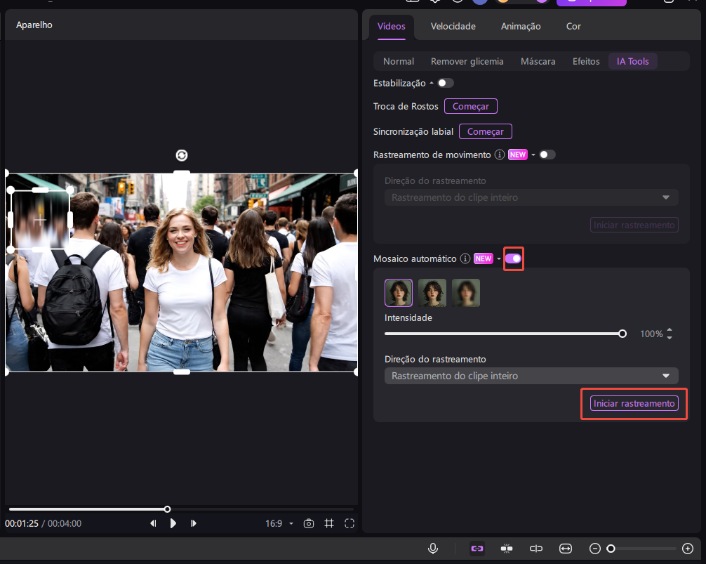Viewport: 706px width, 564px height.
Task: Click the zoom out minus icon
Action: pos(595,548)
